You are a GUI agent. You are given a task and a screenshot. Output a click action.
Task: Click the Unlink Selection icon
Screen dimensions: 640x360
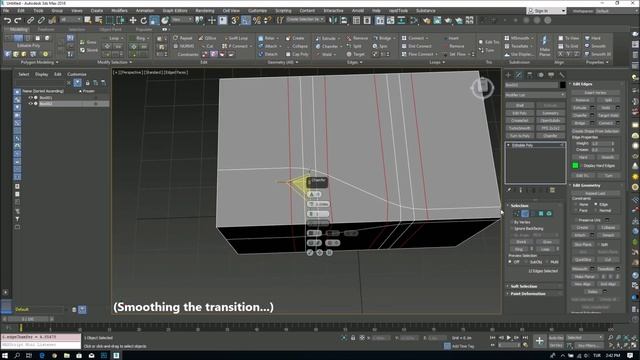tap(41, 20)
